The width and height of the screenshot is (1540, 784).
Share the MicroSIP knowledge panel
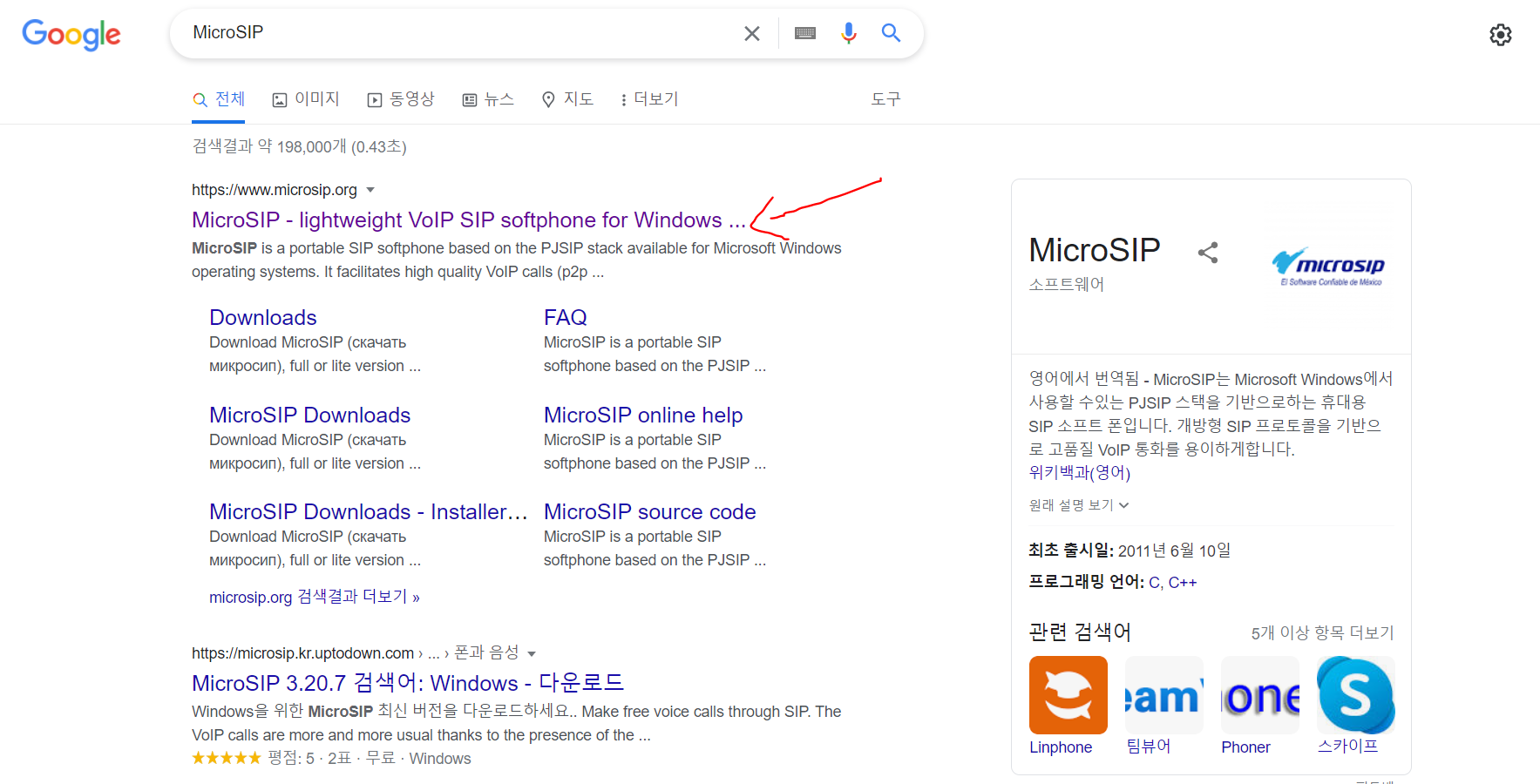(1208, 253)
